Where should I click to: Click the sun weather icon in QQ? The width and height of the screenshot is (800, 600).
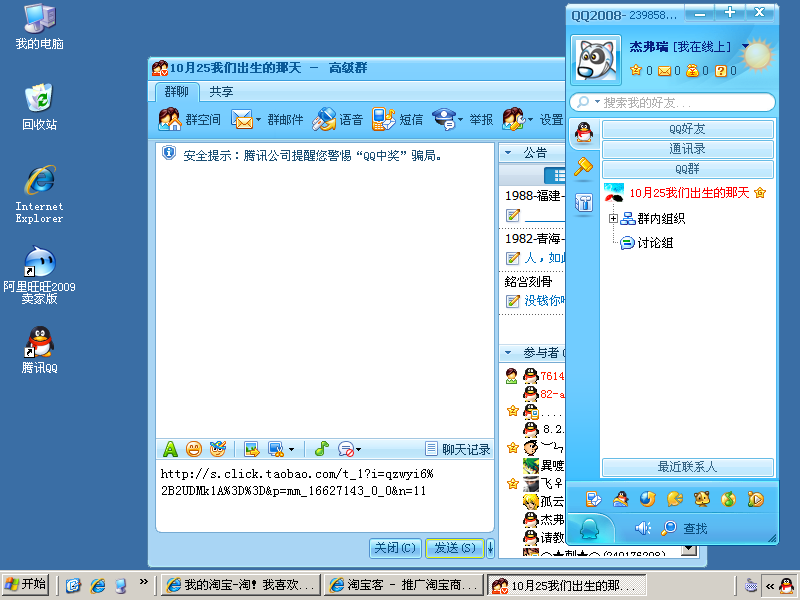(x=758, y=55)
